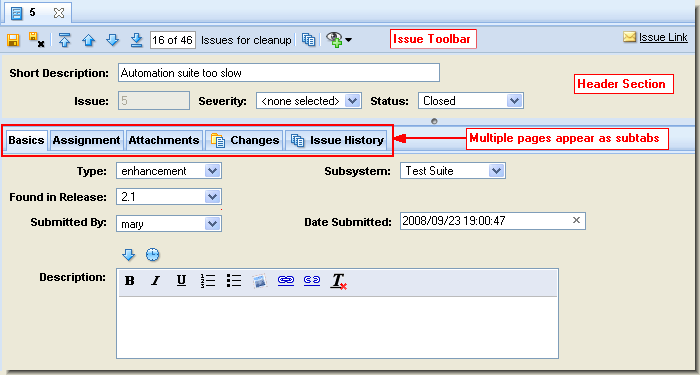The height and width of the screenshot is (375, 700).
Task: Clear the Date Submitted field with X
Action: click(576, 220)
